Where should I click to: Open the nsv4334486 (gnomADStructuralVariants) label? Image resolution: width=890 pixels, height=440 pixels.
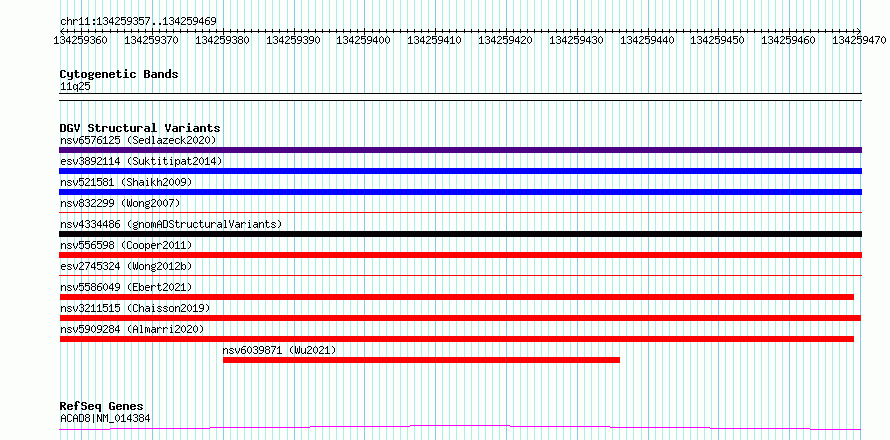pyautogui.click(x=171, y=224)
